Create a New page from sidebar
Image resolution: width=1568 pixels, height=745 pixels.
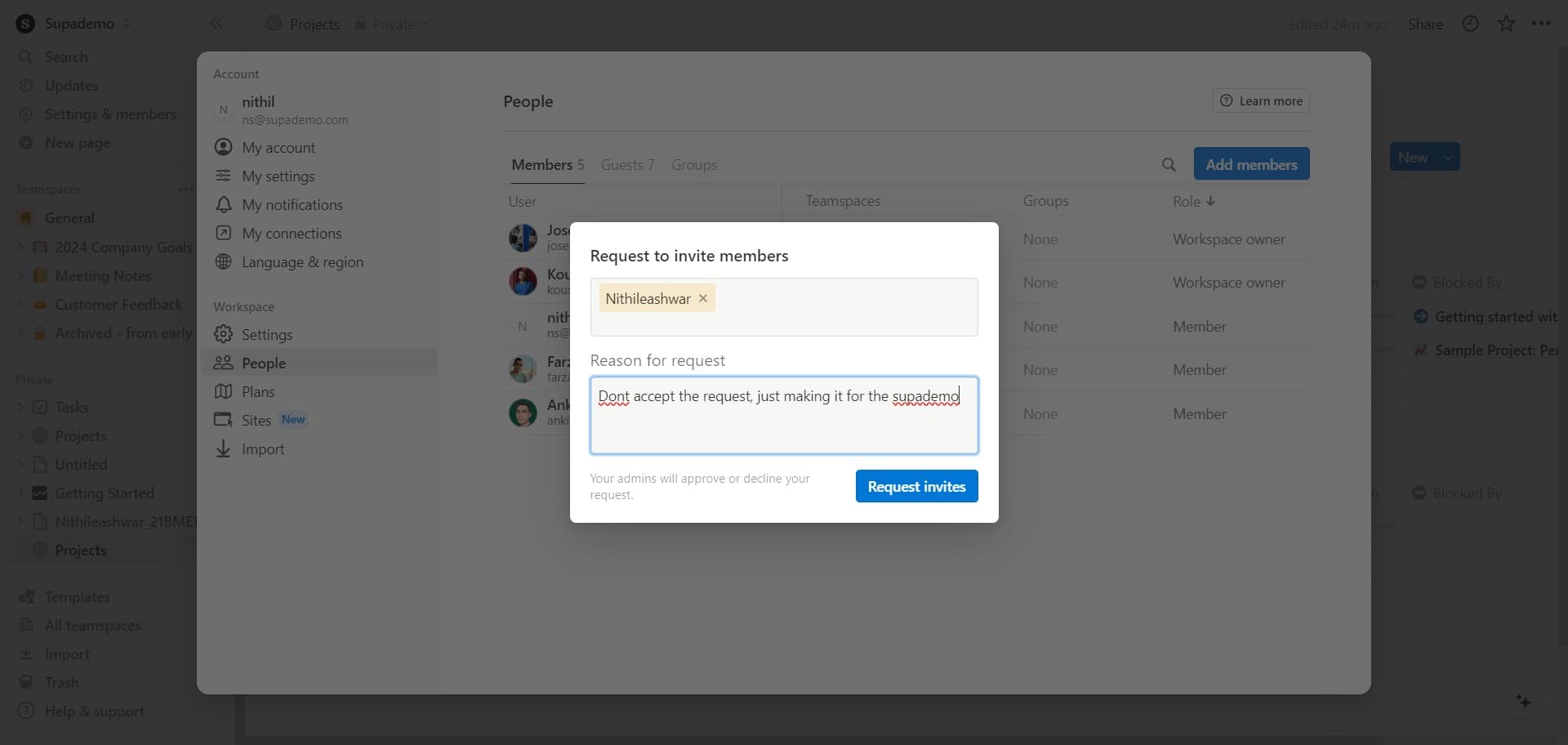point(77,142)
